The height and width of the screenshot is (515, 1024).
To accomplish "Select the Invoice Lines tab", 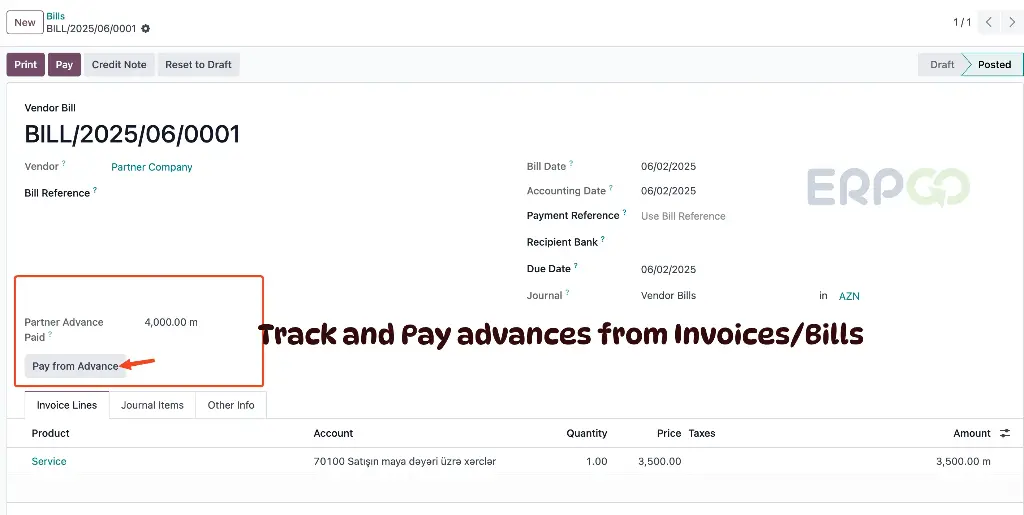I will [x=67, y=405].
